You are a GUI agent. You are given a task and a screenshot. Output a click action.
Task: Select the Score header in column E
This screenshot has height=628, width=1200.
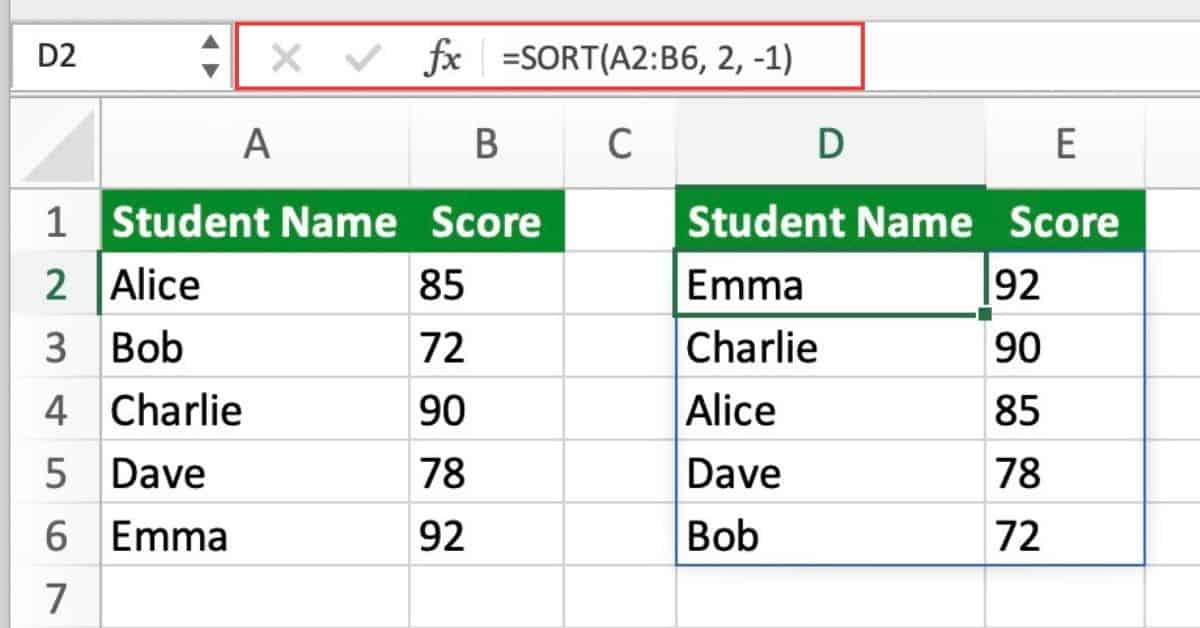pos(1066,222)
